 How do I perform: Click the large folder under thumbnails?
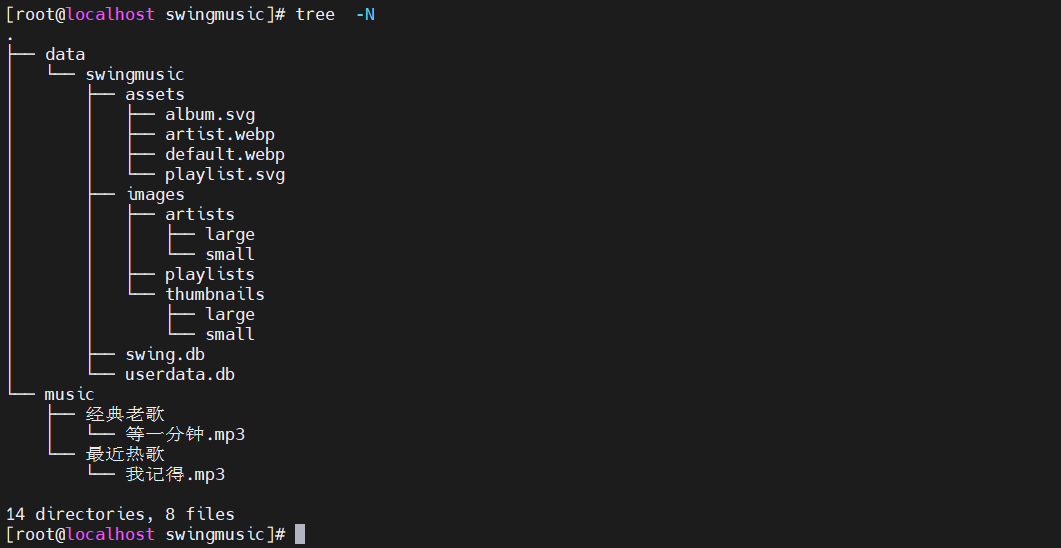click(x=230, y=314)
